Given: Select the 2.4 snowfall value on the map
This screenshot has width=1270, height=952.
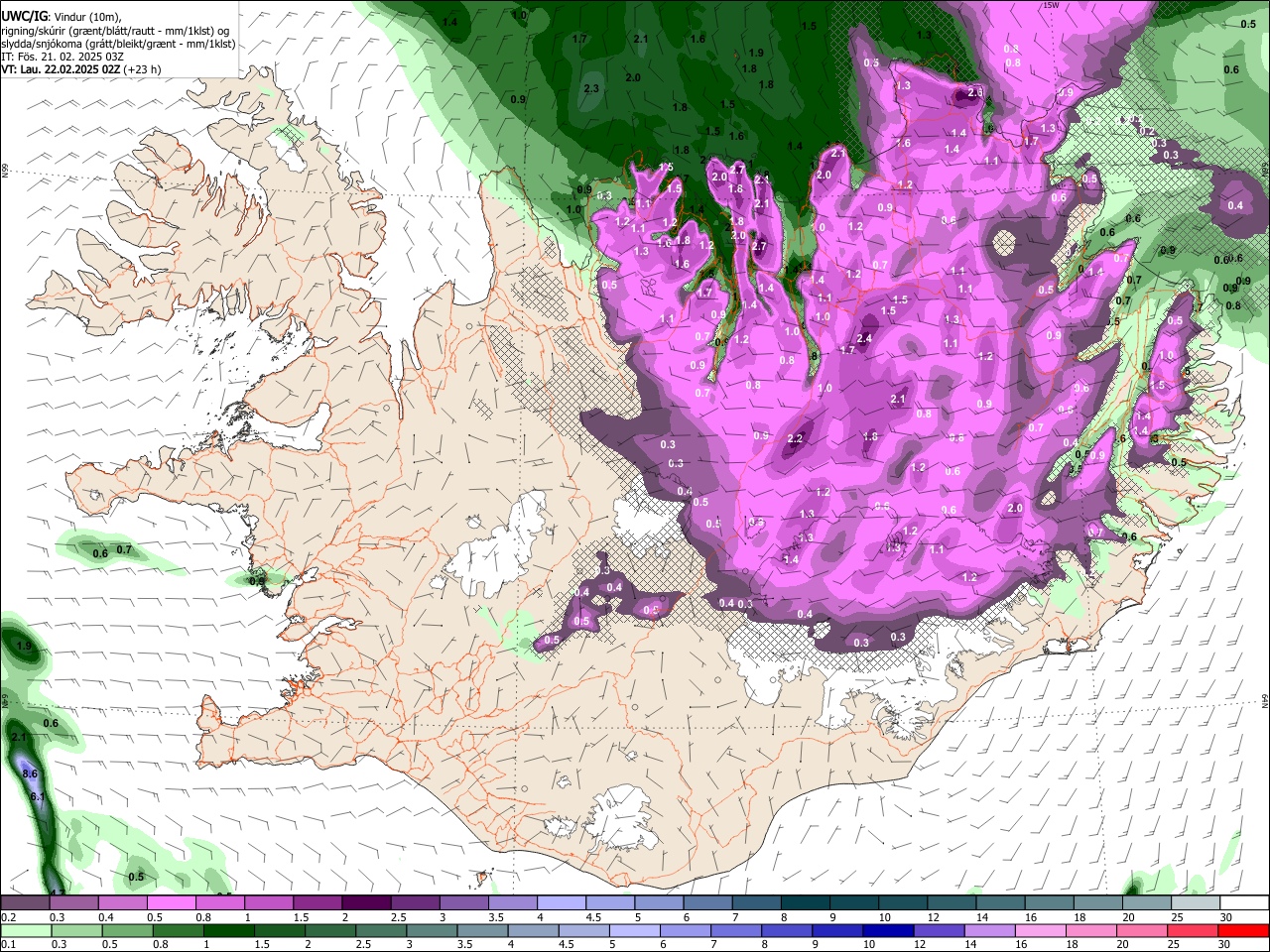Looking at the screenshot, I should [864, 338].
